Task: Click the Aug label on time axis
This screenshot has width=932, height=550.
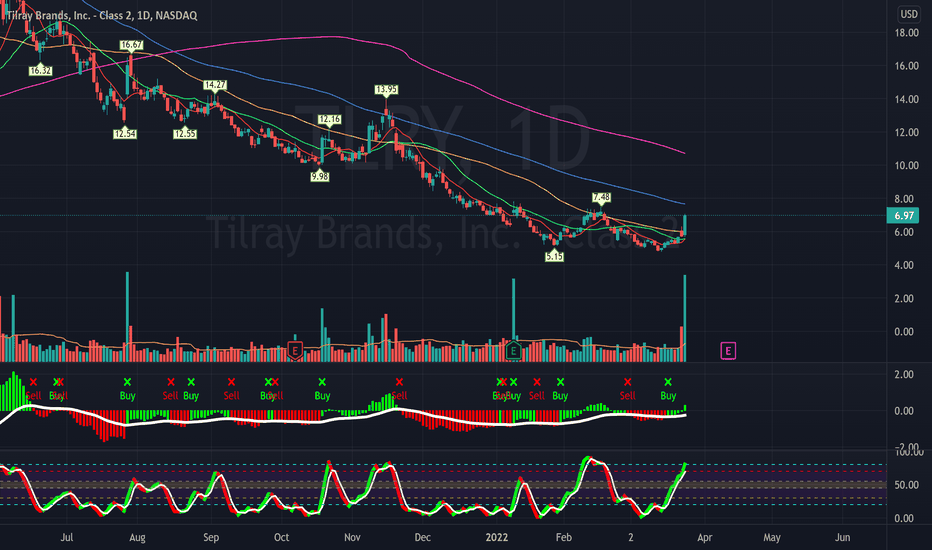Action: pyautogui.click(x=137, y=538)
